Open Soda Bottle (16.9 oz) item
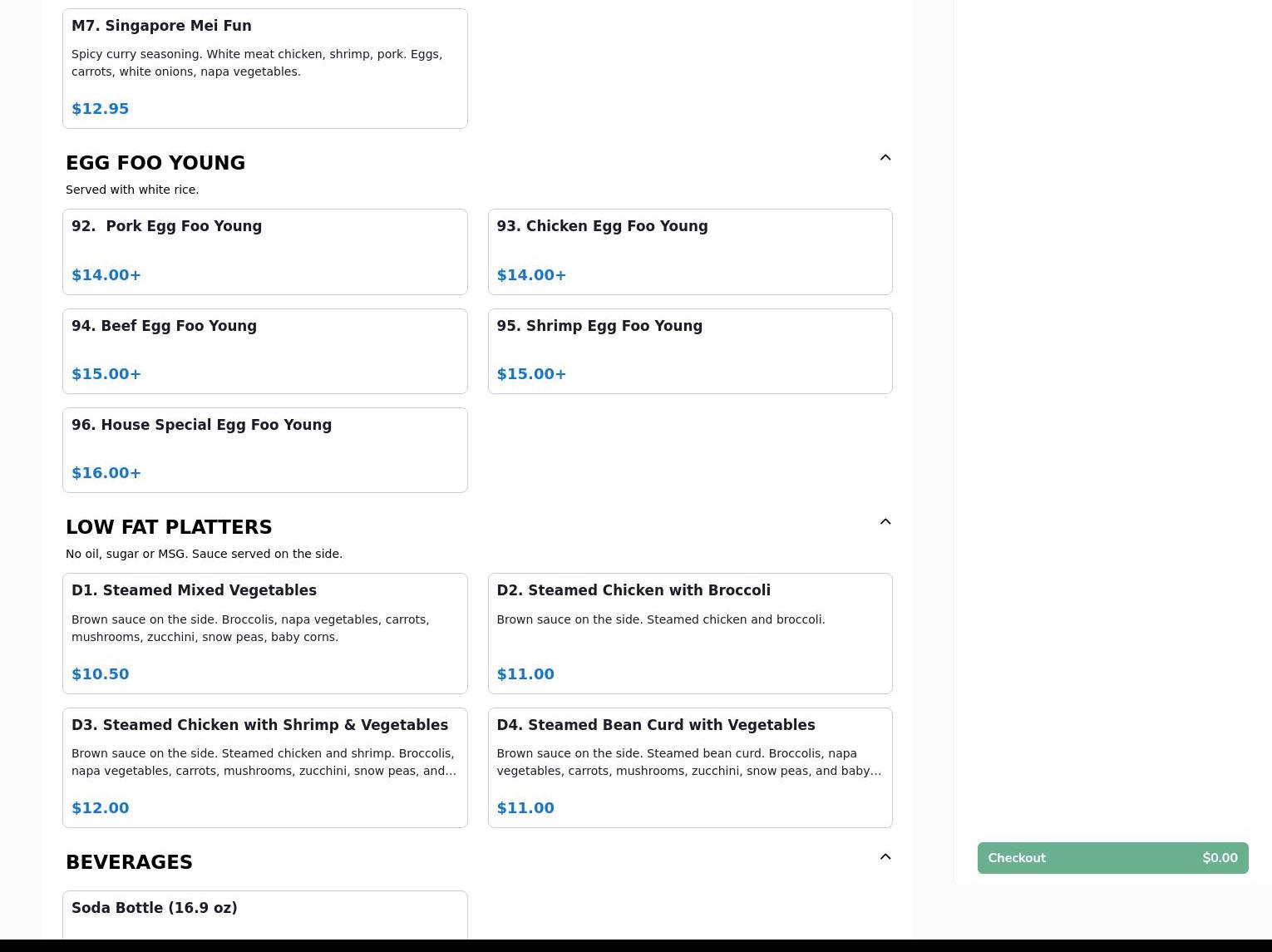This screenshot has width=1272, height=952. click(x=264, y=915)
